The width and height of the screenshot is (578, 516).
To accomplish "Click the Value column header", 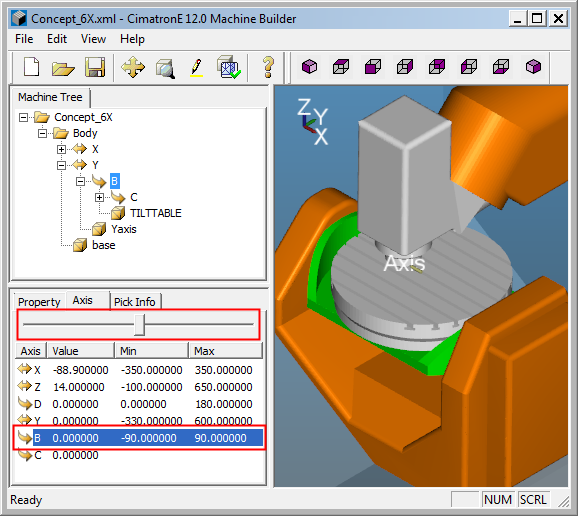I will click(x=81, y=351).
